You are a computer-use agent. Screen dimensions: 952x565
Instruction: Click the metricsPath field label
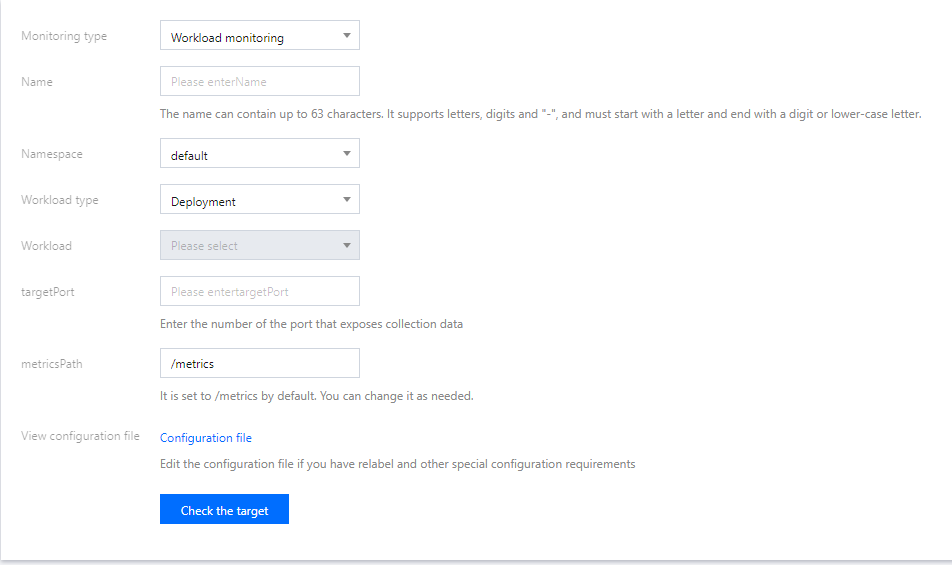(52, 363)
